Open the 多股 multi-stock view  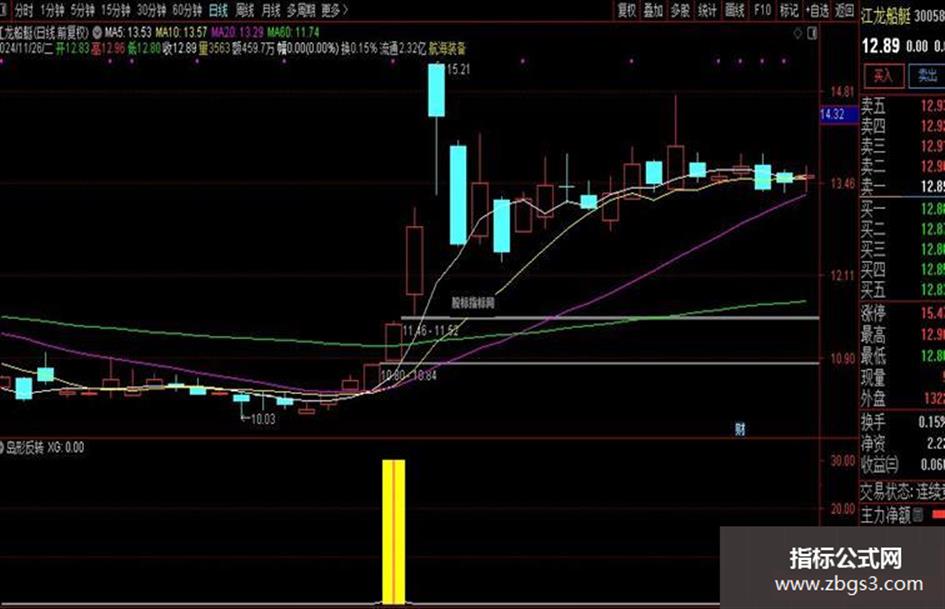(x=680, y=10)
